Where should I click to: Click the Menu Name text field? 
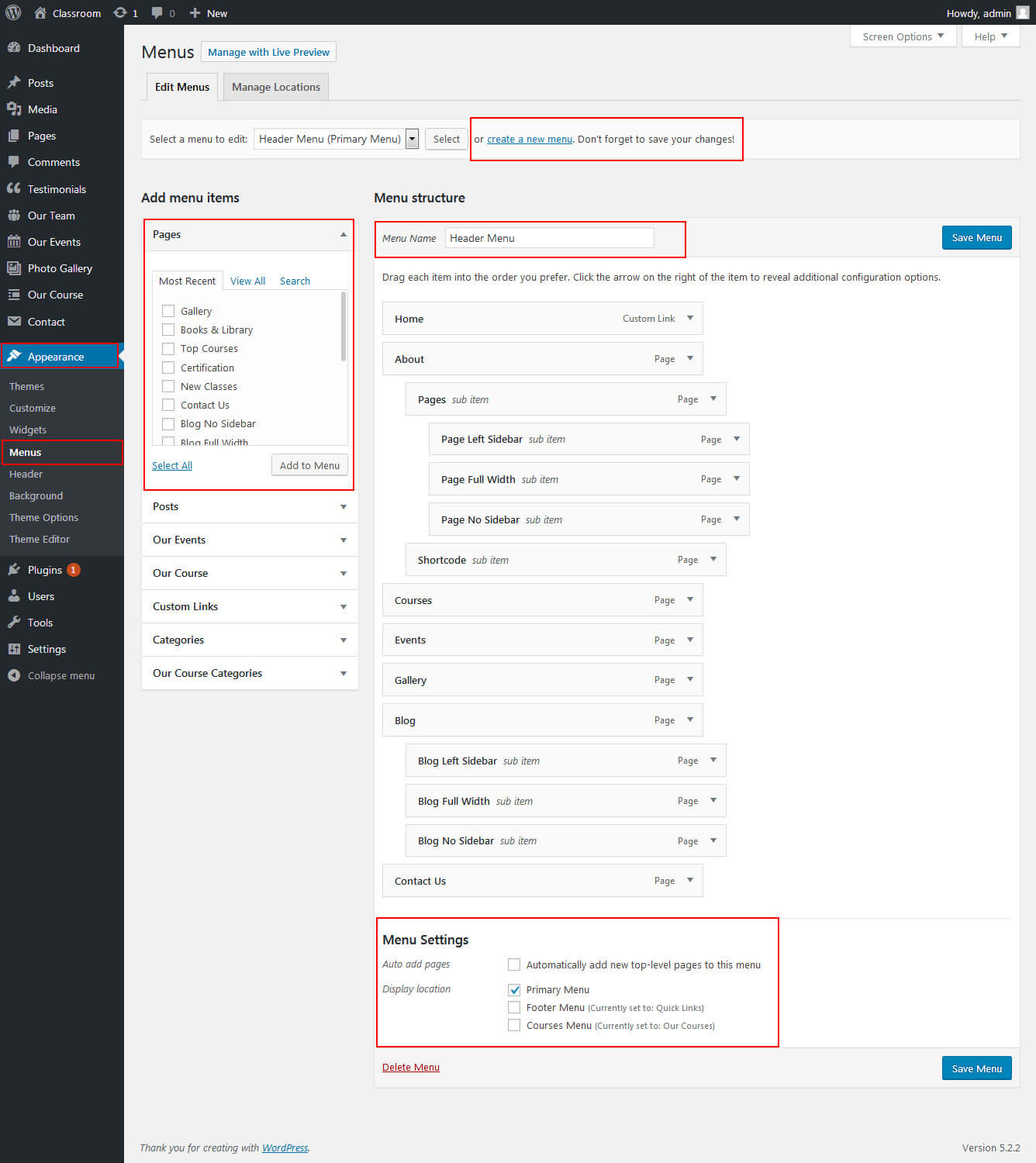point(549,238)
